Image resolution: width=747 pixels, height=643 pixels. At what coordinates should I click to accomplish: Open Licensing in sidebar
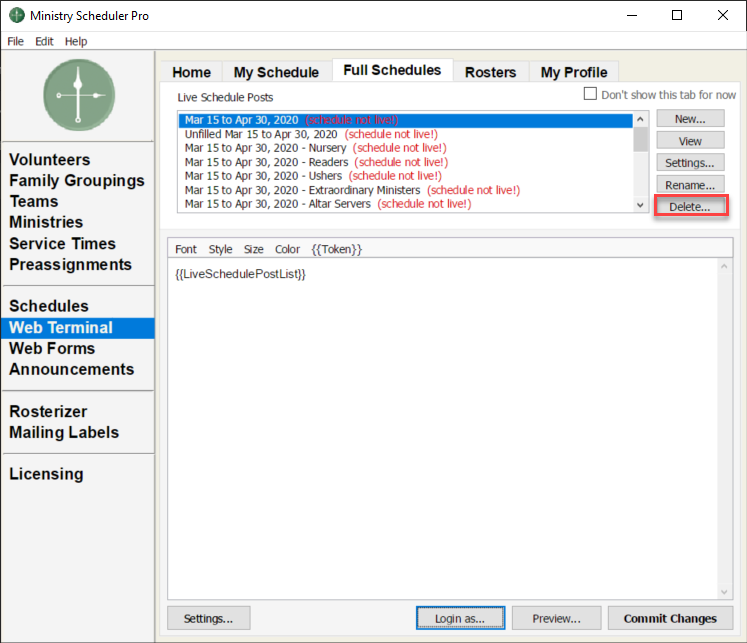pos(46,473)
